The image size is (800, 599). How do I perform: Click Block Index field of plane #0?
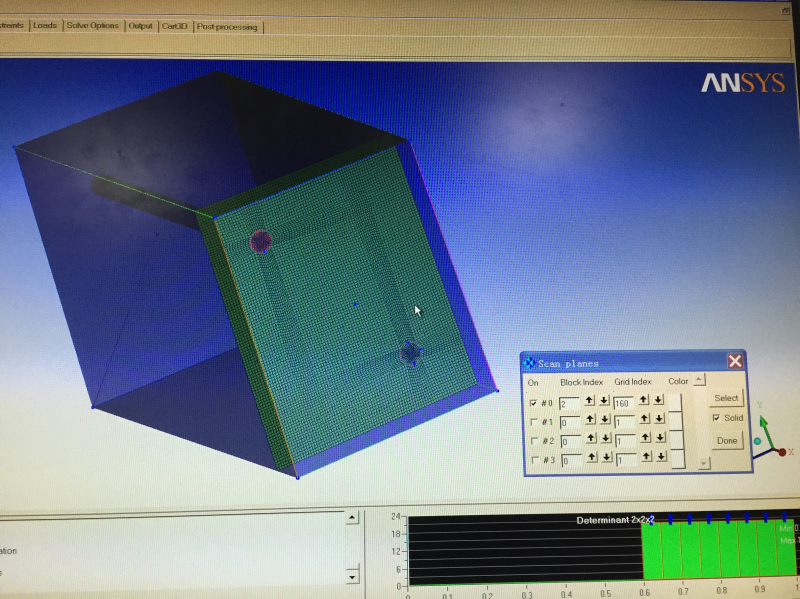(x=569, y=404)
